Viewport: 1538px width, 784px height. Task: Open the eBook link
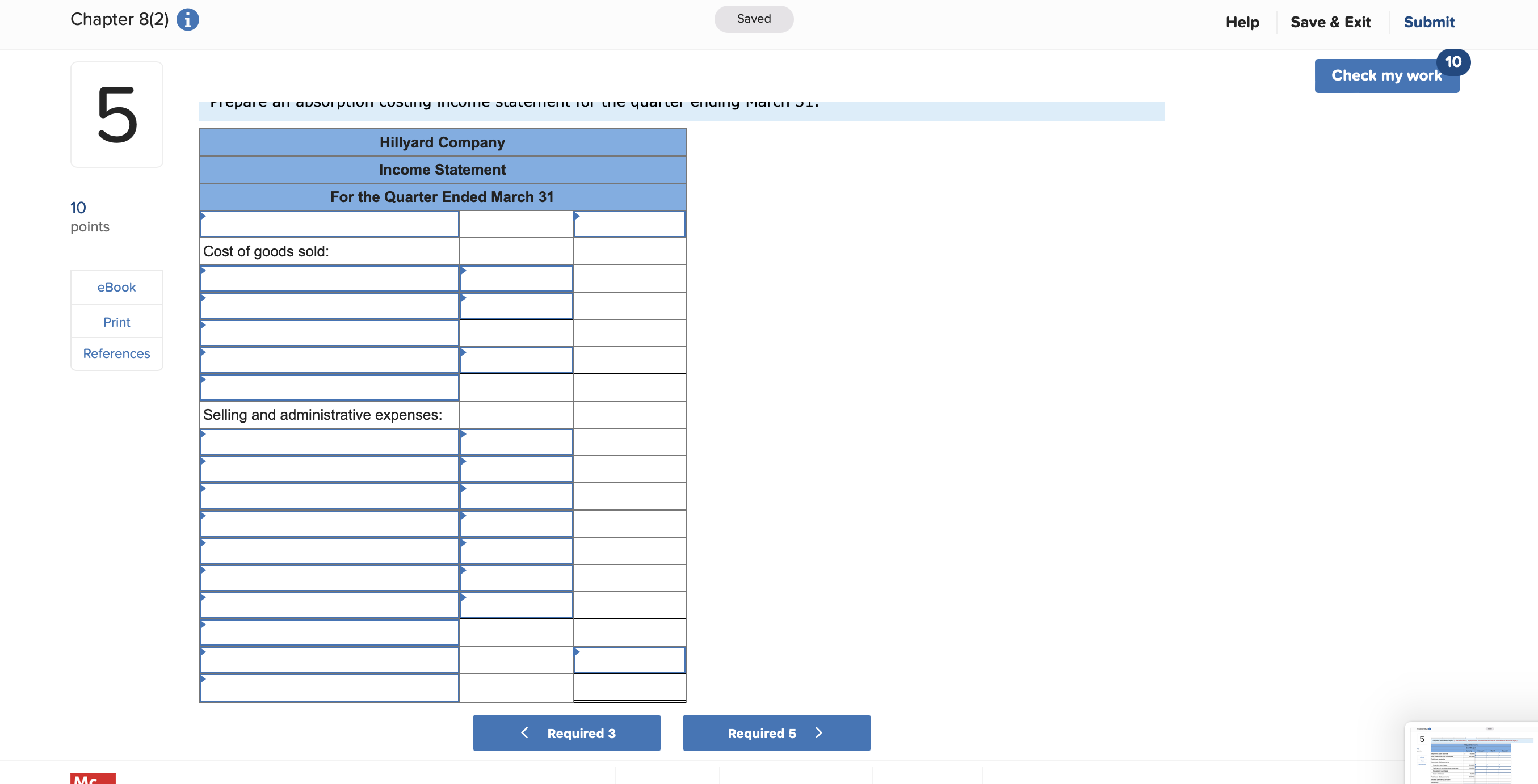pyautogui.click(x=116, y=288)
